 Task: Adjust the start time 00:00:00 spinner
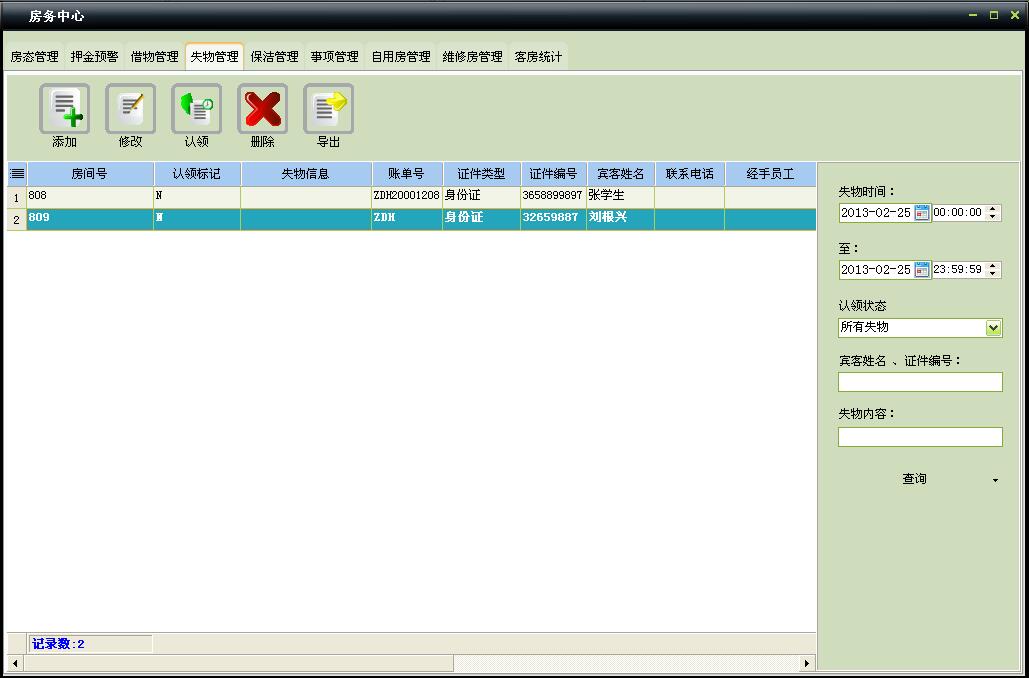coord(992,213)
